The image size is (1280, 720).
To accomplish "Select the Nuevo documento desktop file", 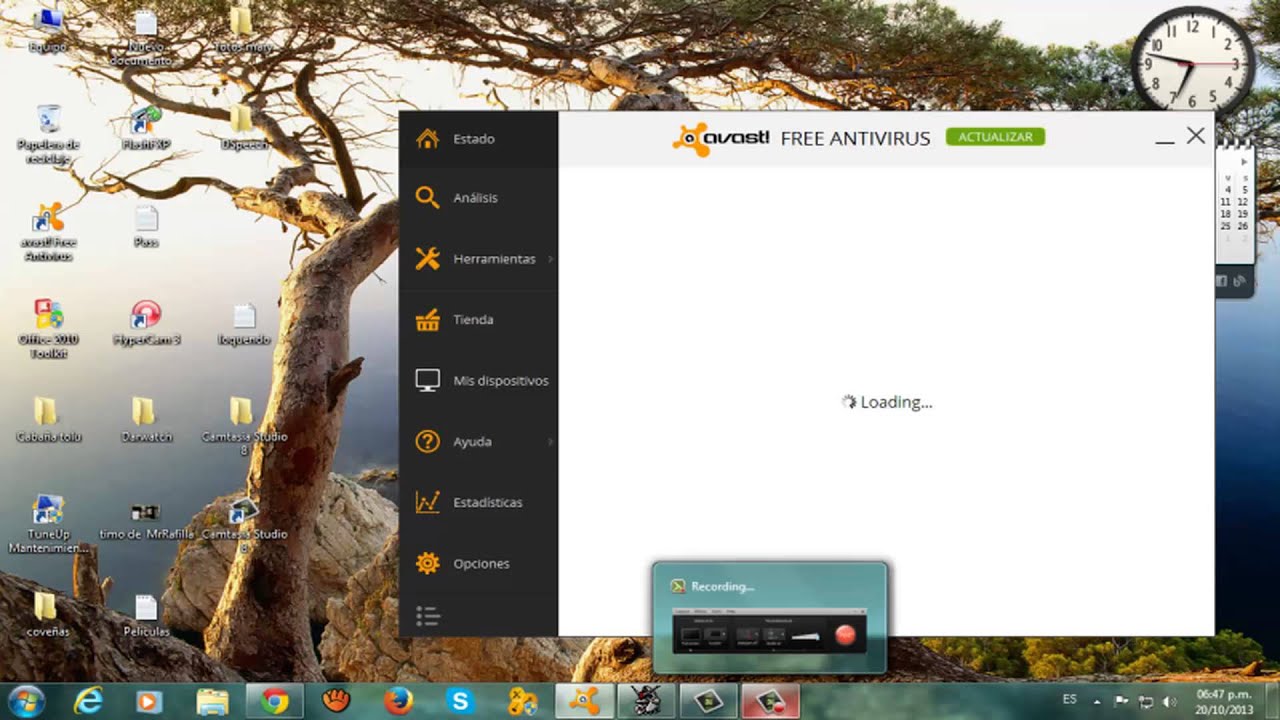I will tap(145, 38).
